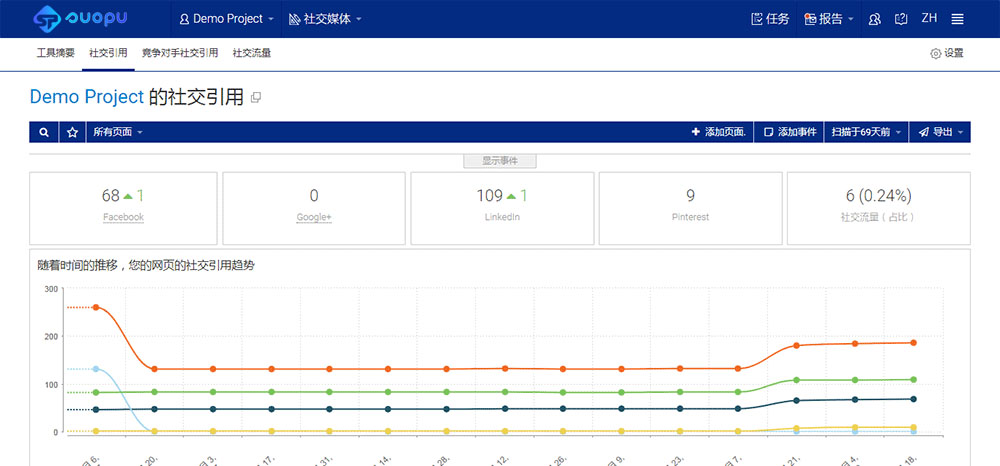Open the hamburger menu icon
This screenshot has height=466, width=1000.
tap(957, 19)
